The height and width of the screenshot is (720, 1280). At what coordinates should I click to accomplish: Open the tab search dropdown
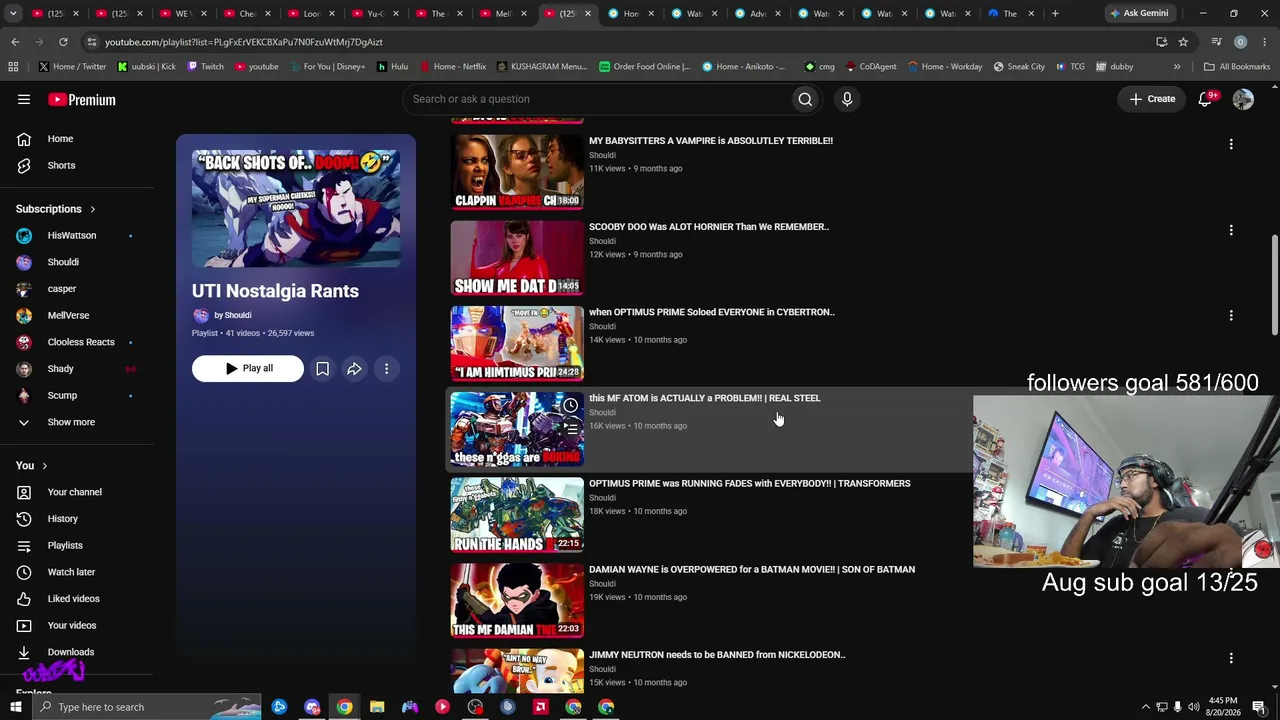(13, 14)
